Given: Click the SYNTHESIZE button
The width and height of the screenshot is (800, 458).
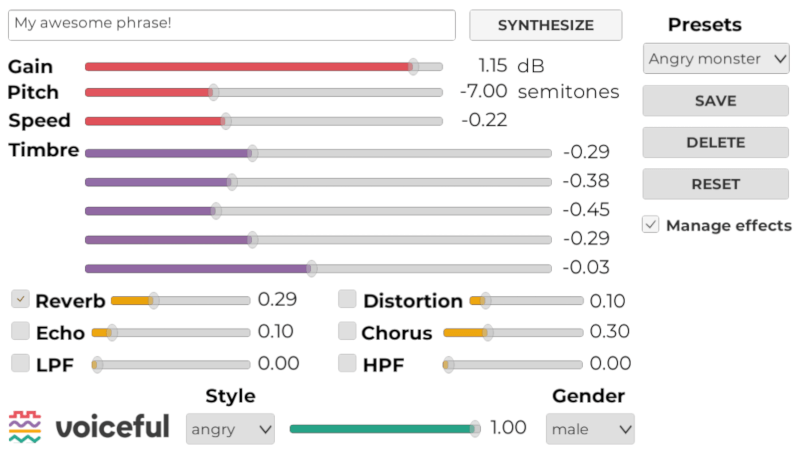Looking at the screenshot, I should point(545,25).
